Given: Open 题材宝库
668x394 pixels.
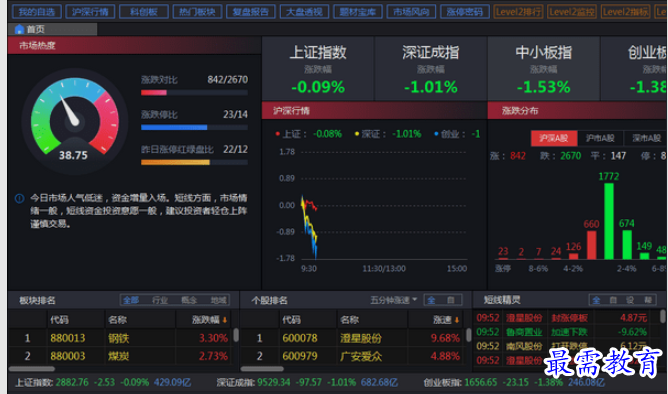Looking at the screenshot, I should [x=358, y=12].
